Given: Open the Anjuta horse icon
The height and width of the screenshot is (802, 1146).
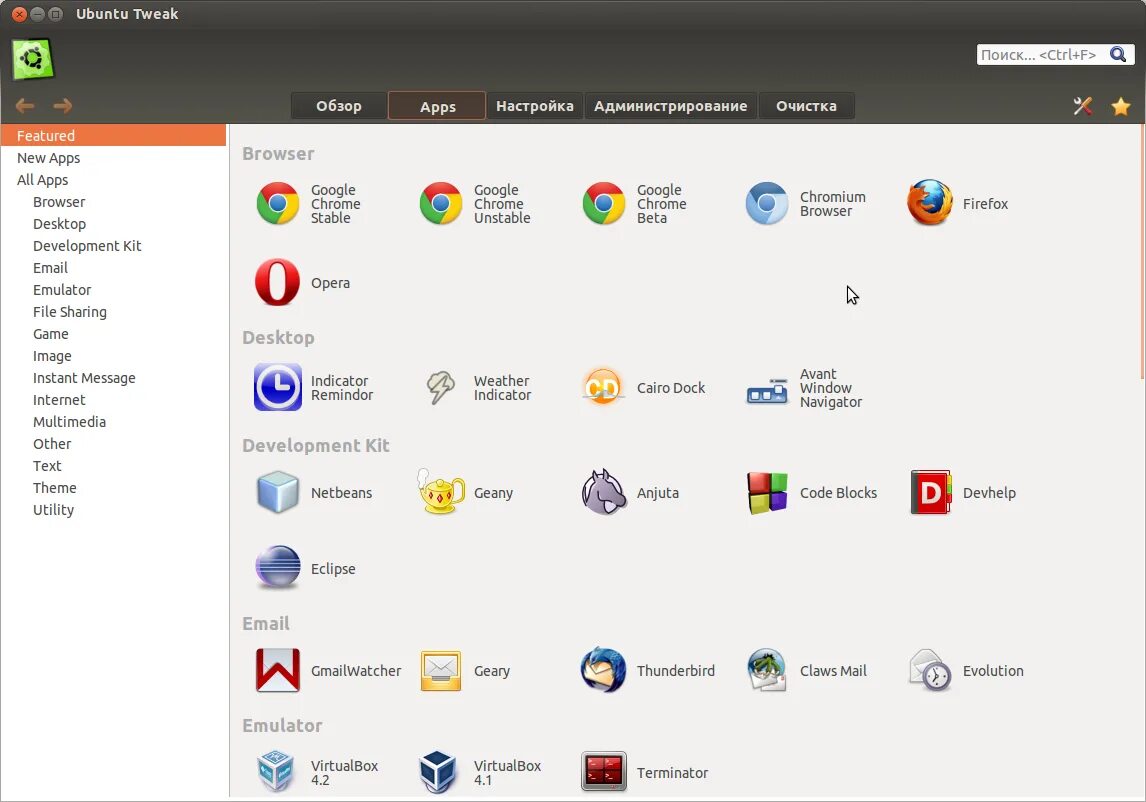Looking at the screenshot, I should coord(604,492).
